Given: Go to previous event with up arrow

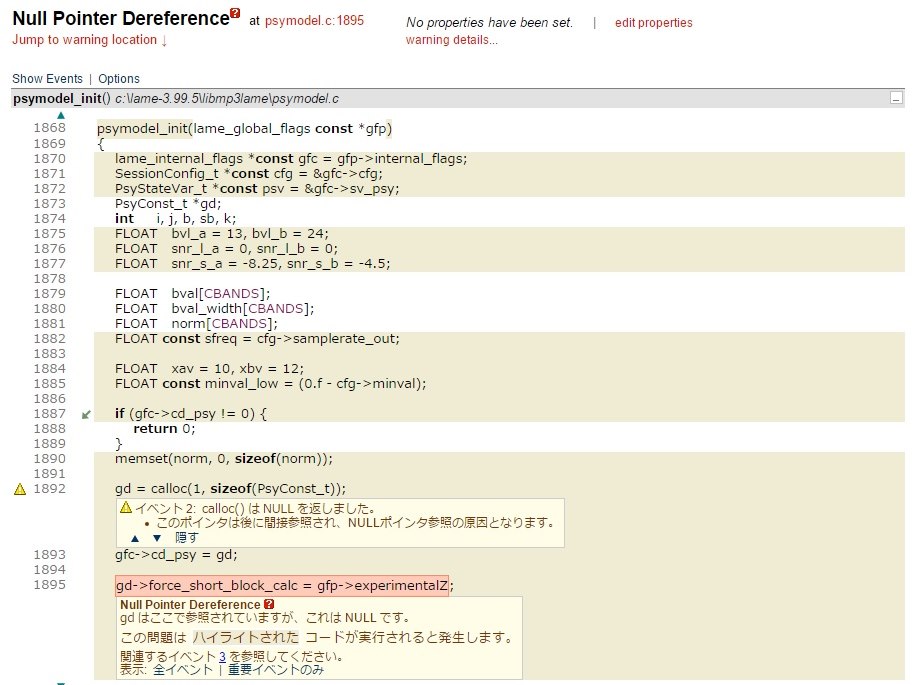Looking at the screenshot, I should [135, 538].
